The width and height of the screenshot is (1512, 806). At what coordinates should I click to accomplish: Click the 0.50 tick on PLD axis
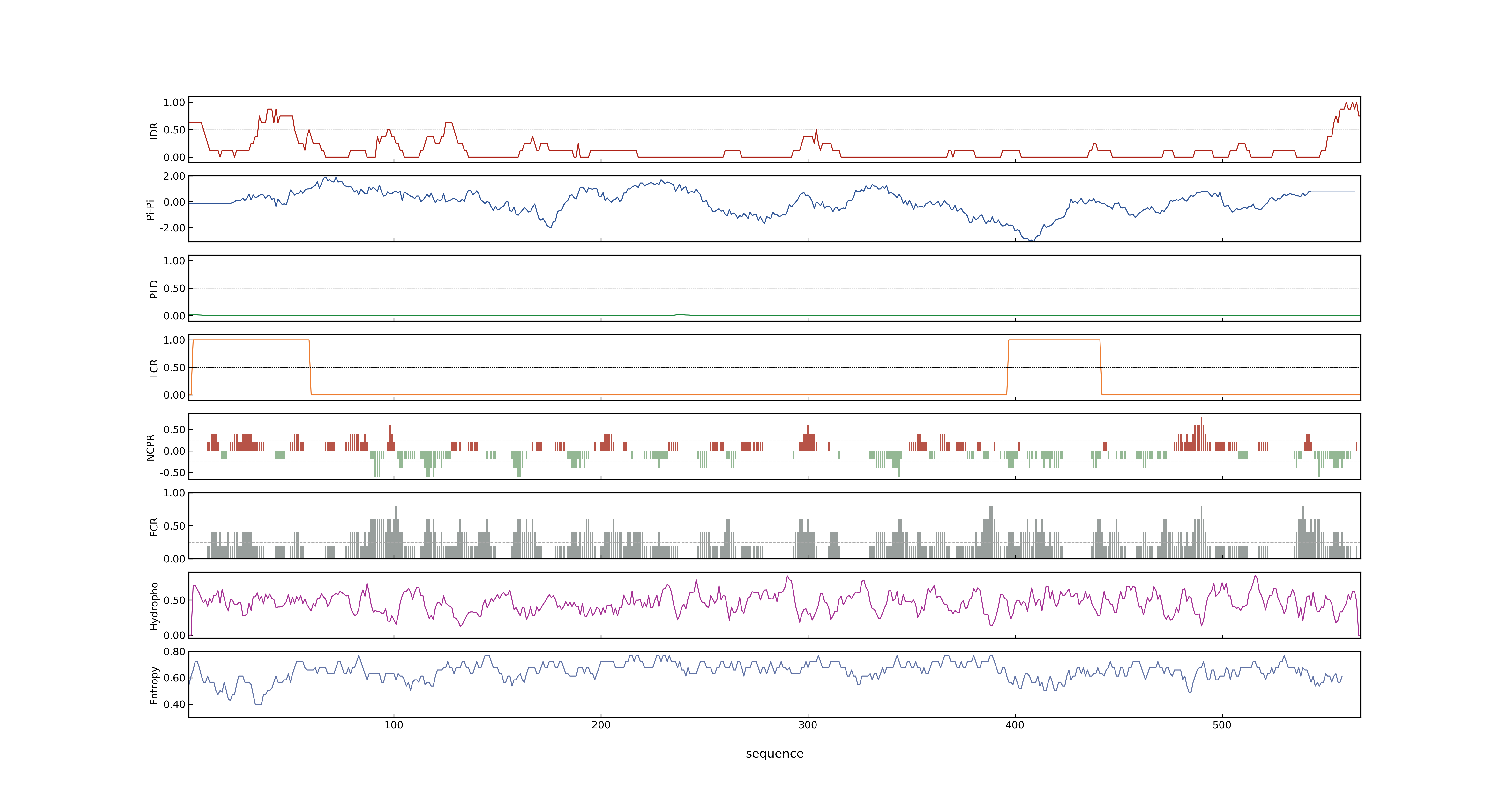click(174, 288)
